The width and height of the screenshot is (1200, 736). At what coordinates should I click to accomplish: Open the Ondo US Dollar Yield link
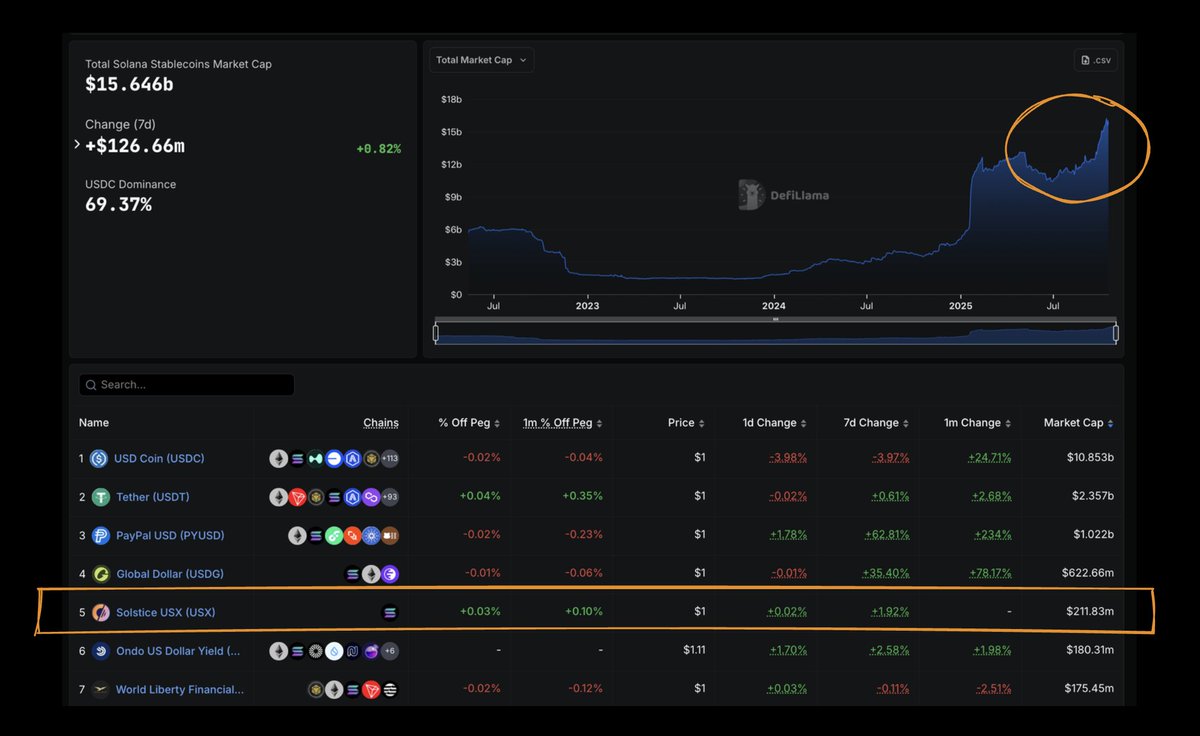click(x=178, y=651)
